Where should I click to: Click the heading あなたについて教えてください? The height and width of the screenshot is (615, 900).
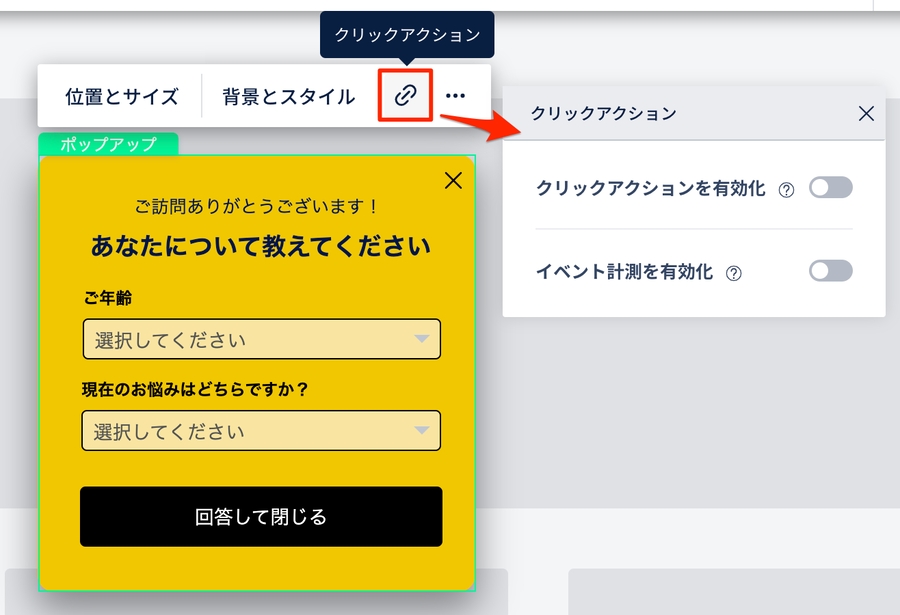(261, 246)
